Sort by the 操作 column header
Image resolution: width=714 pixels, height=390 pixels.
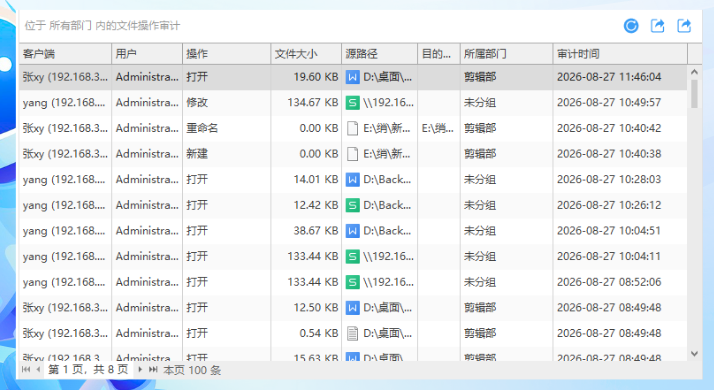(x=227, y=54)
